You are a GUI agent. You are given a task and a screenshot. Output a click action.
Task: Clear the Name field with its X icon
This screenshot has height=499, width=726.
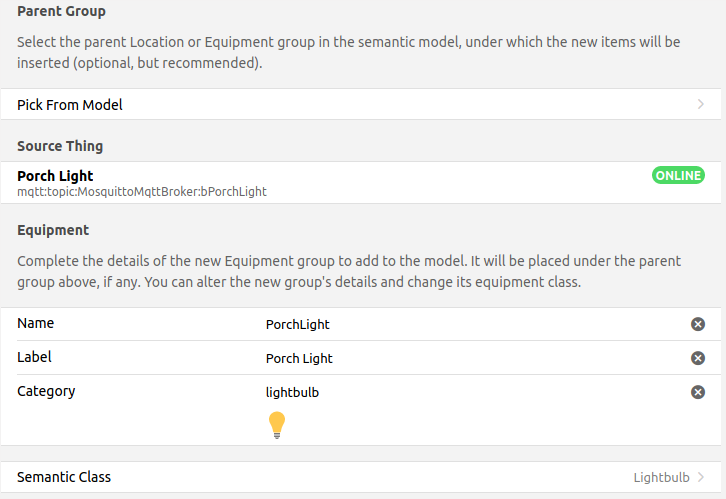(x=698, y=324)
